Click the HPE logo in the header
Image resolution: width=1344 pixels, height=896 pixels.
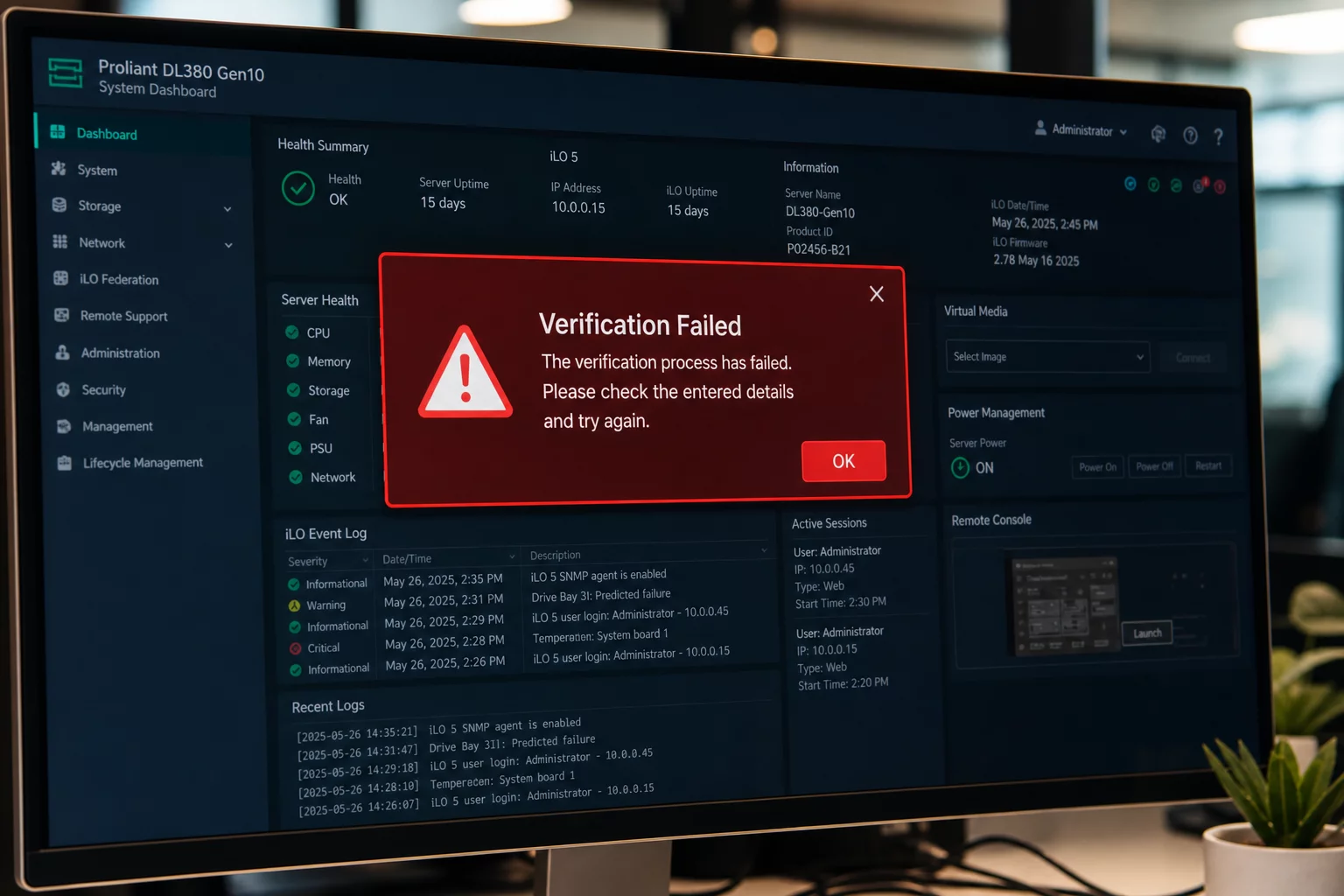(66, 73)
